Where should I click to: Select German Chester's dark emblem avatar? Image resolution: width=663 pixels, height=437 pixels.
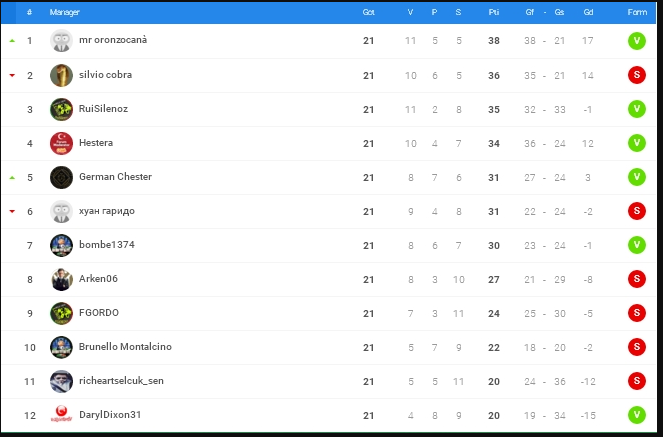point(61,177)
